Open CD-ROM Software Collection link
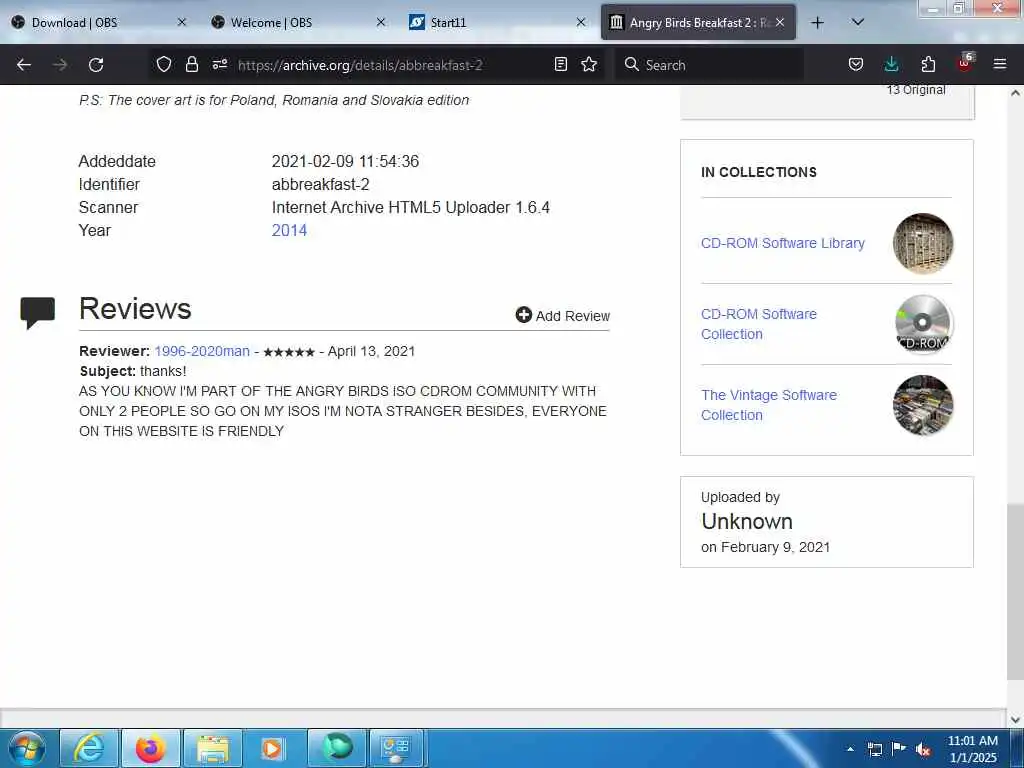 click(x=758, y=324)
